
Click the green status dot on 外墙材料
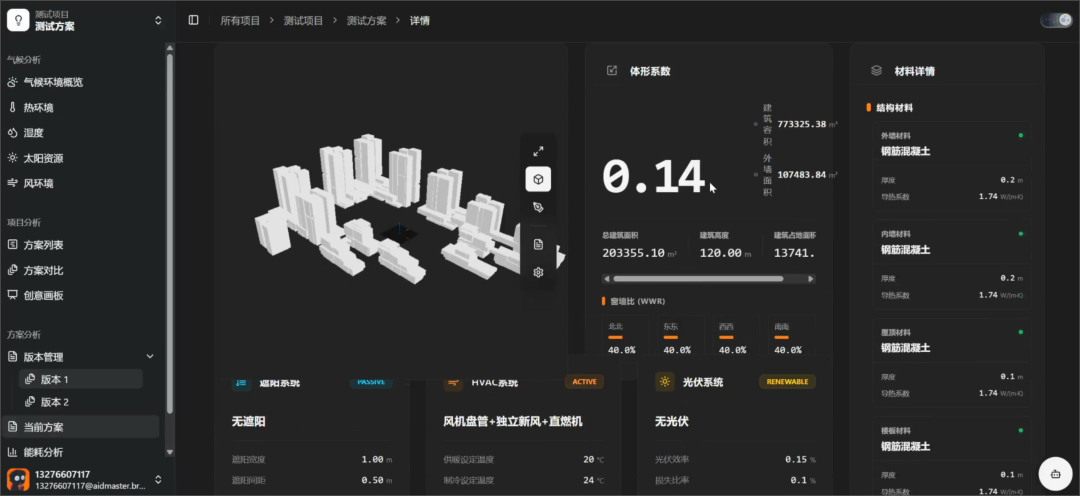coord(1020,135)
